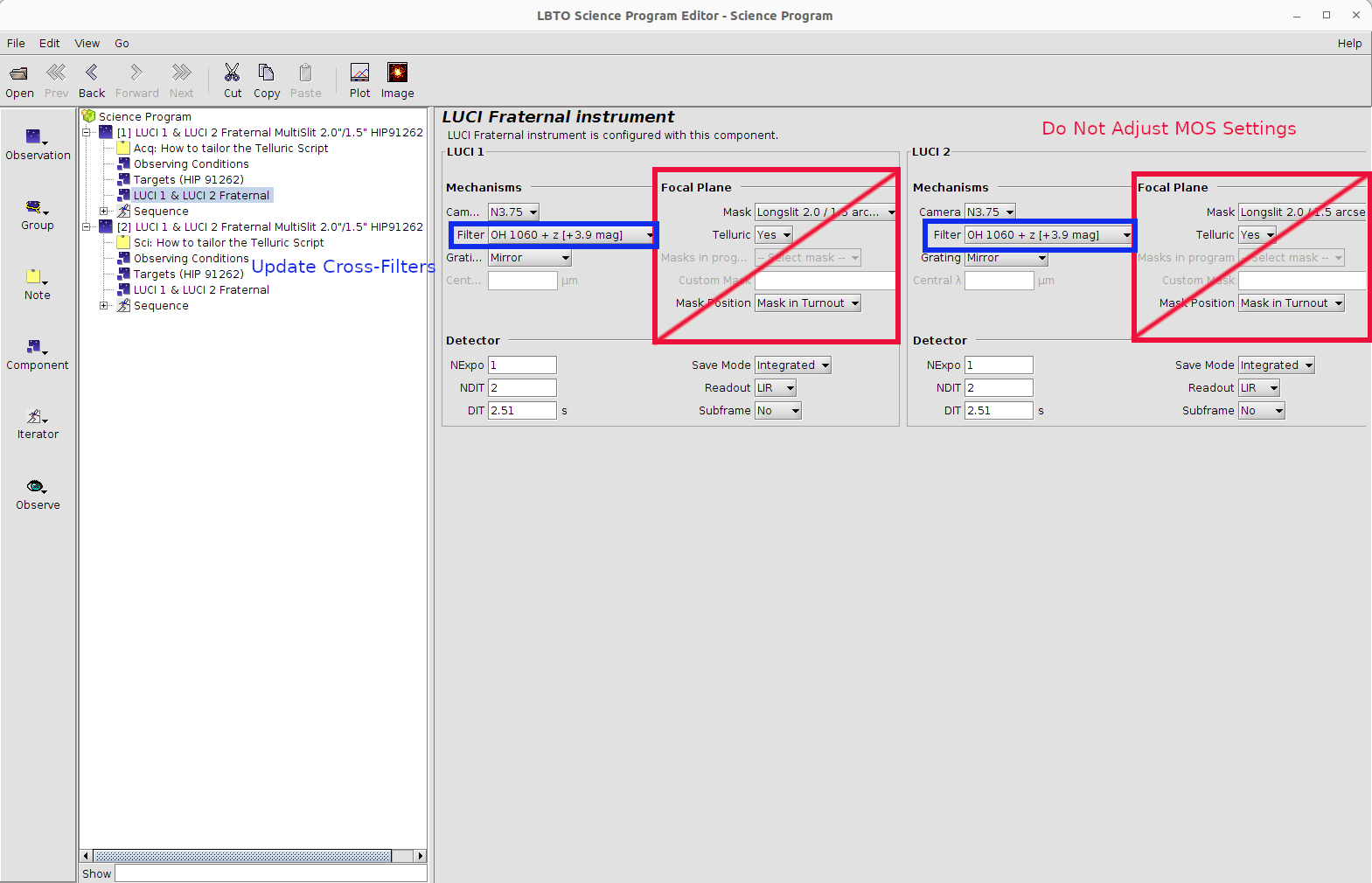Open the Go menu
This screenshot has height=883, width=1372.
tap(122, 44)
